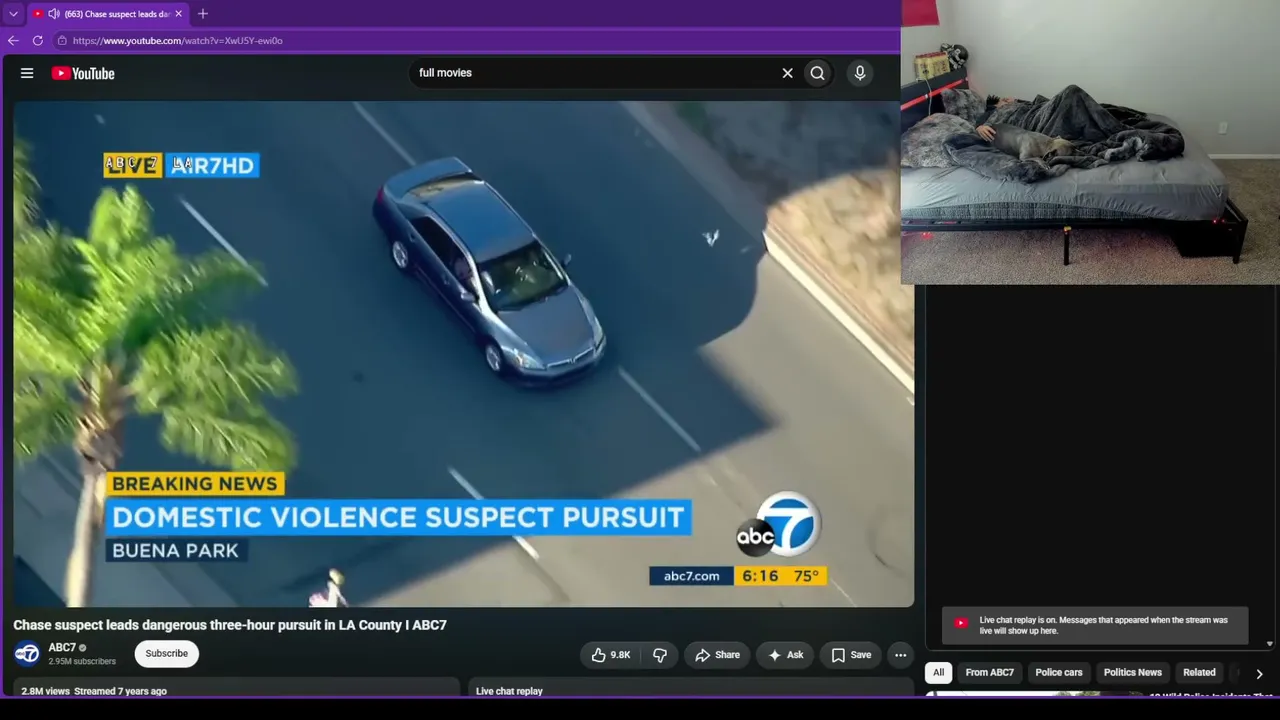Save the video to a playlist
The height and width of the screenshot is (720, 1280).
tap(851, 655)
